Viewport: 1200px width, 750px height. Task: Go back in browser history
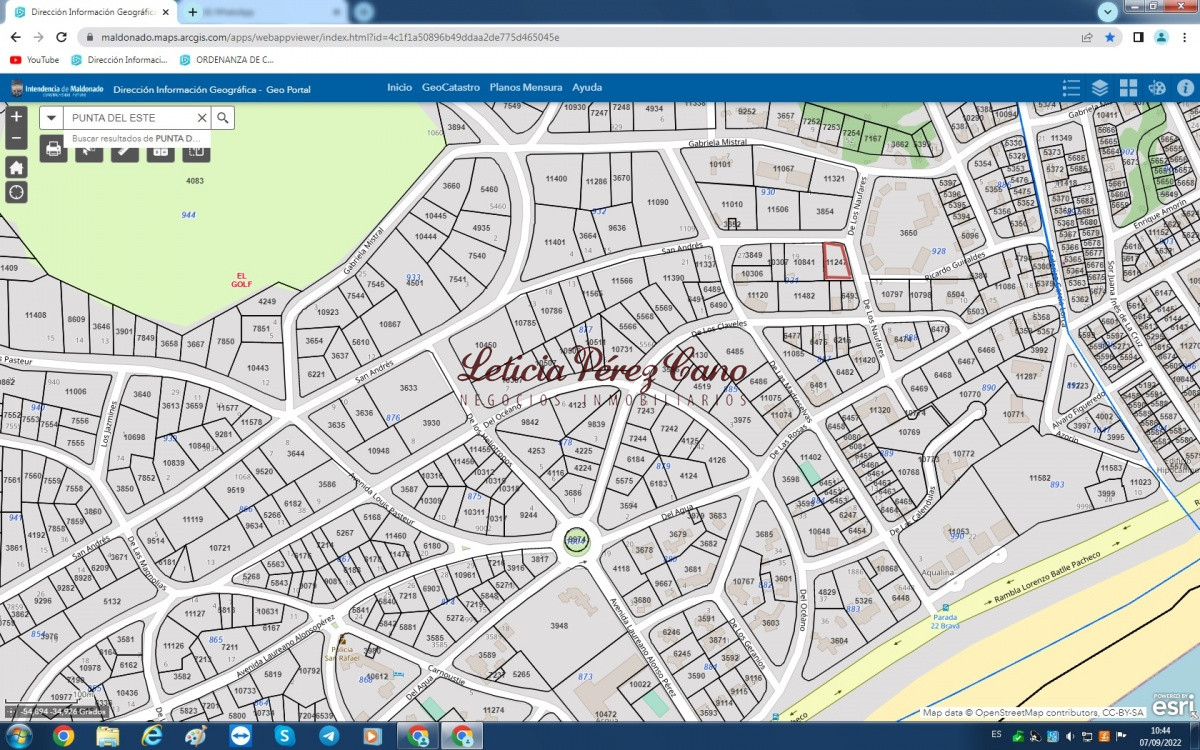pos(15,37)
